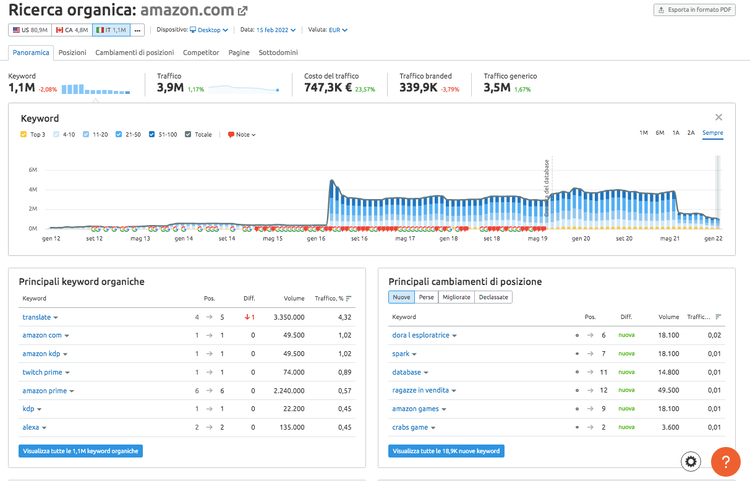Open the alexa keyword link
750x481 pixels.
click(x=31, y=427)
